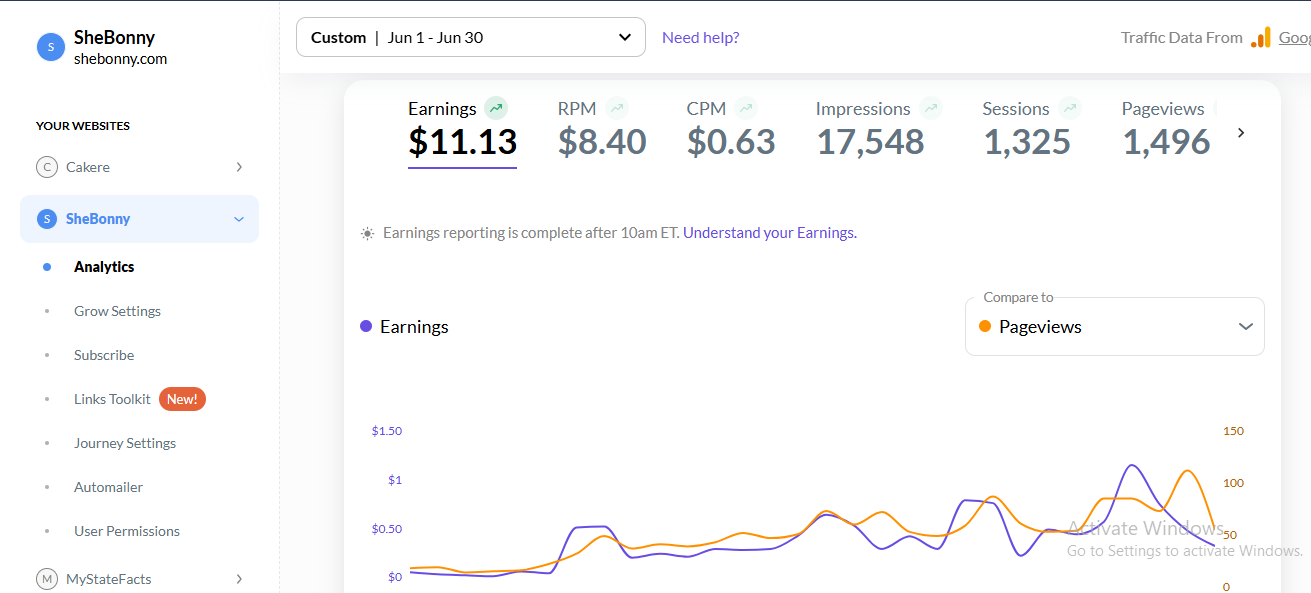Viewport: 1311px width, 593px height.
Task: Click the 100 pageviews axis label
Action: click(x=1234, y=483)
